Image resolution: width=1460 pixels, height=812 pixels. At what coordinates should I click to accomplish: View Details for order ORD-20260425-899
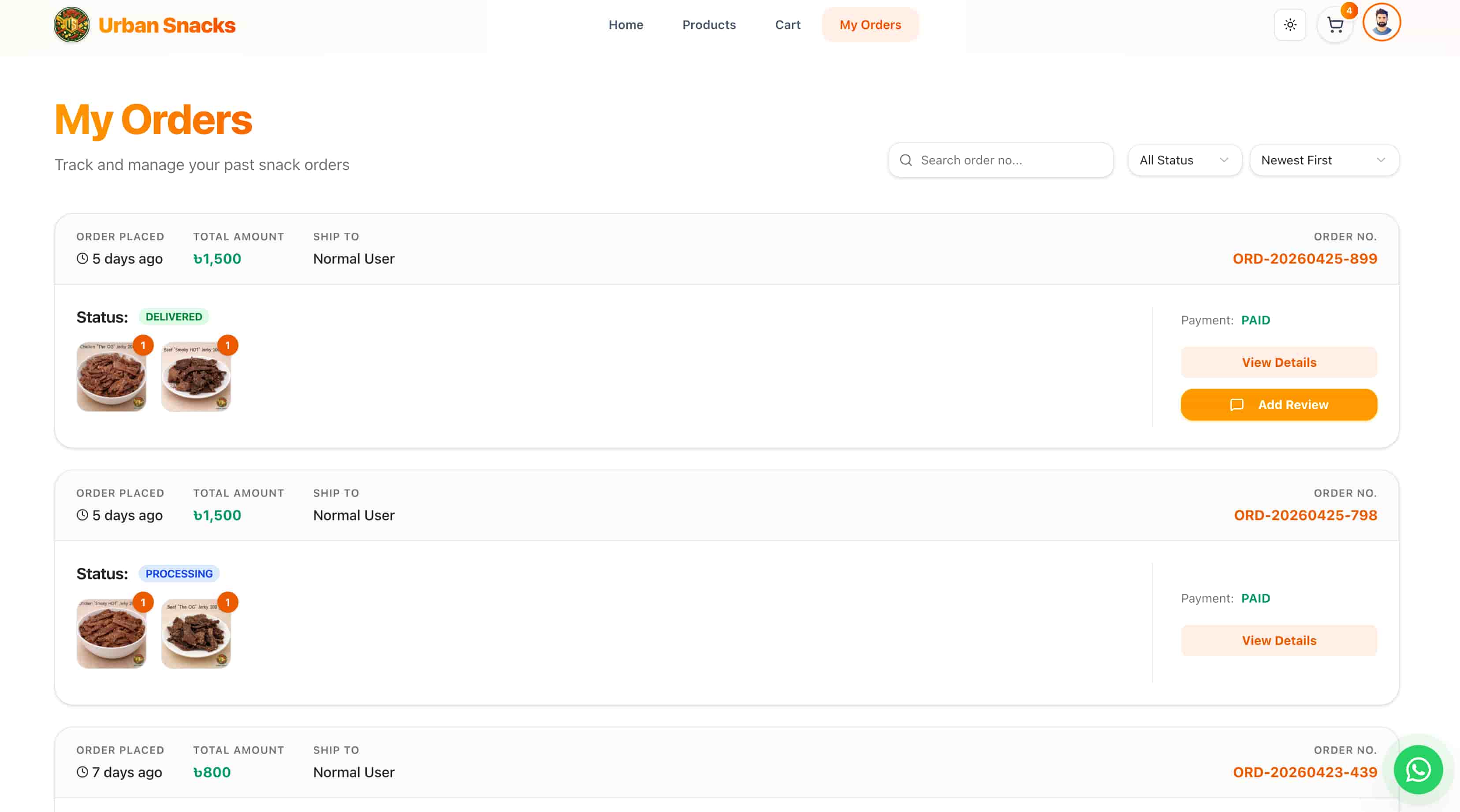coord(1279,363)
